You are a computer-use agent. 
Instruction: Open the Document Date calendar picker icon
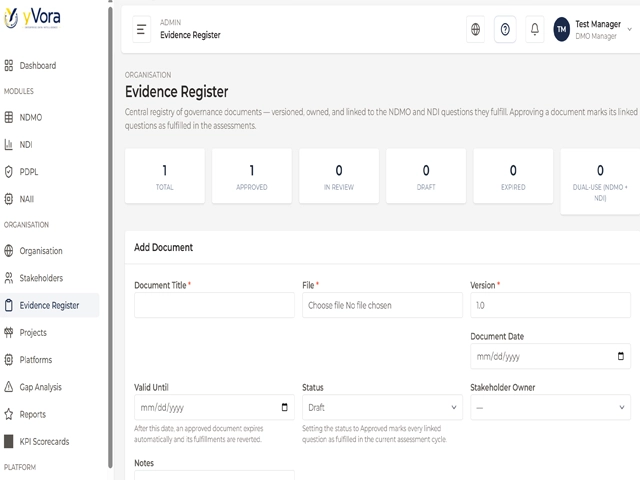(x=620, y=356)
